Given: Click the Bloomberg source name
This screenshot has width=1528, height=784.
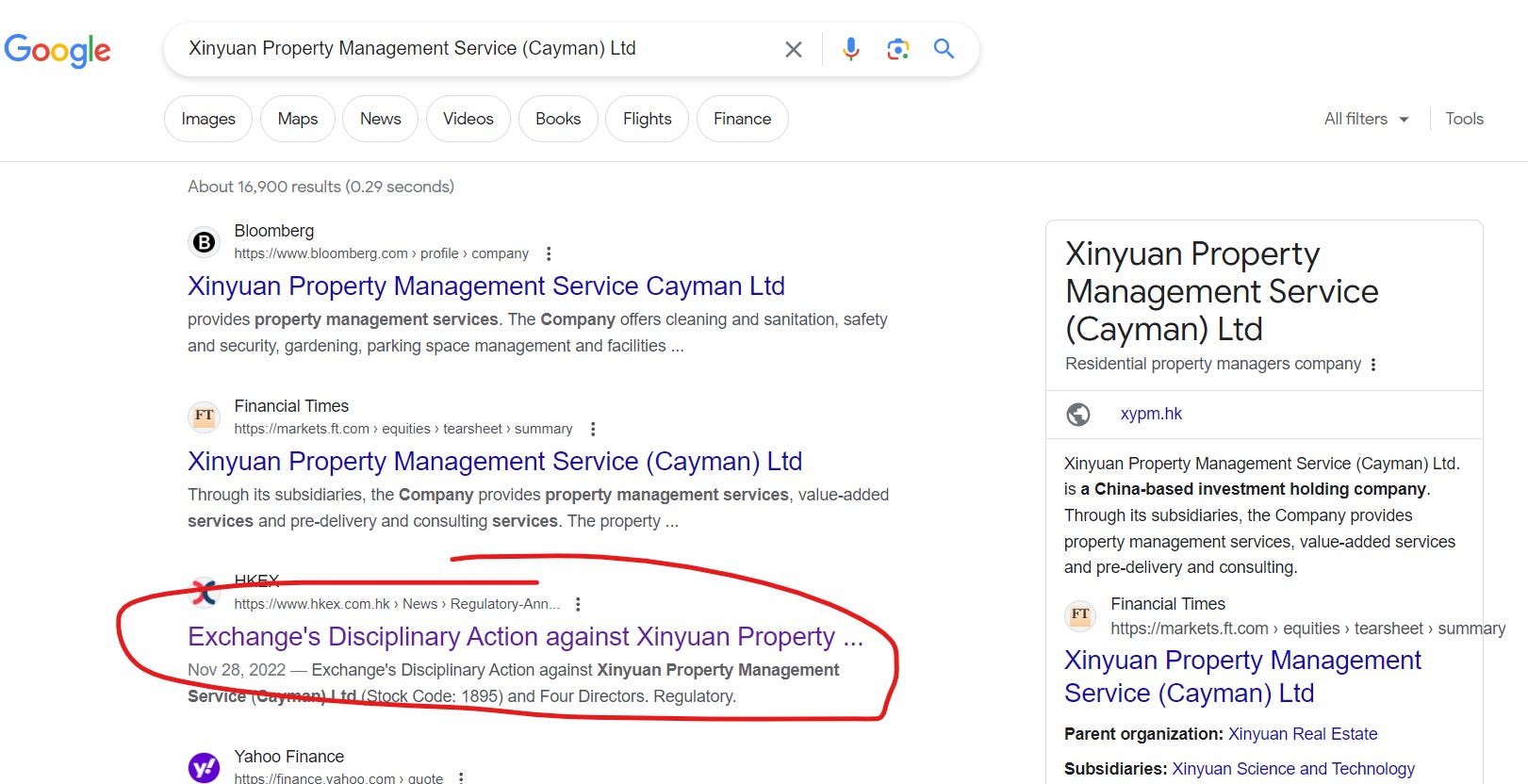Looking at the screenshot, I should coord(273,231).
